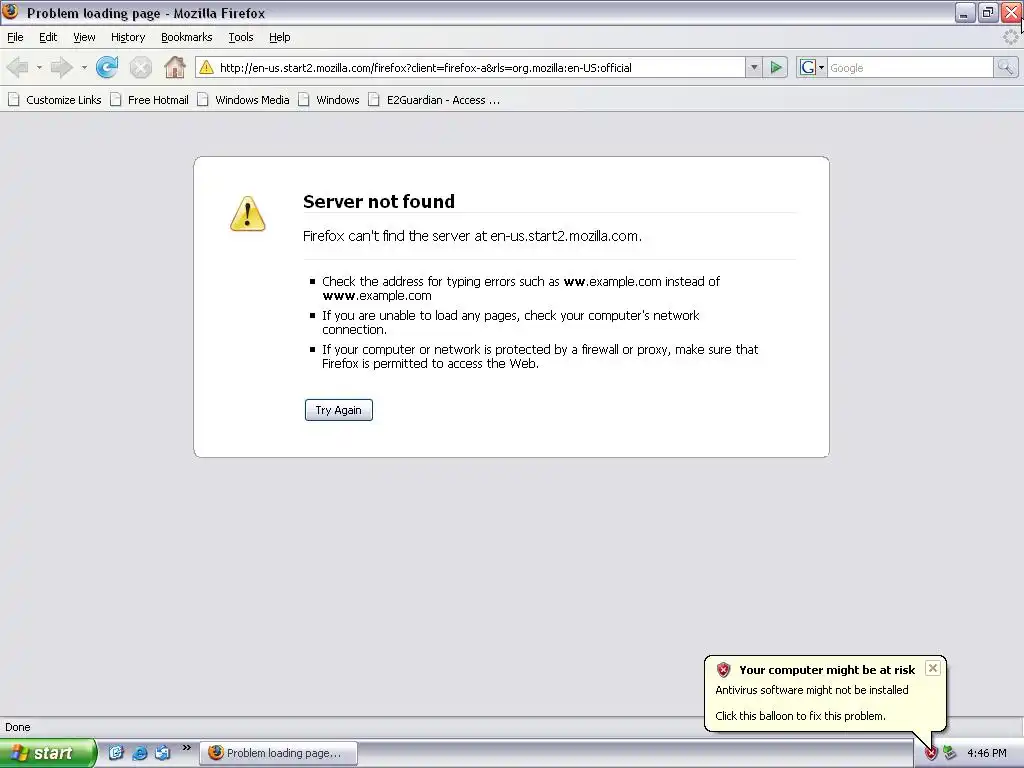Click the Try Again button
Screen dimensions: 1024x768
point(338,410)
